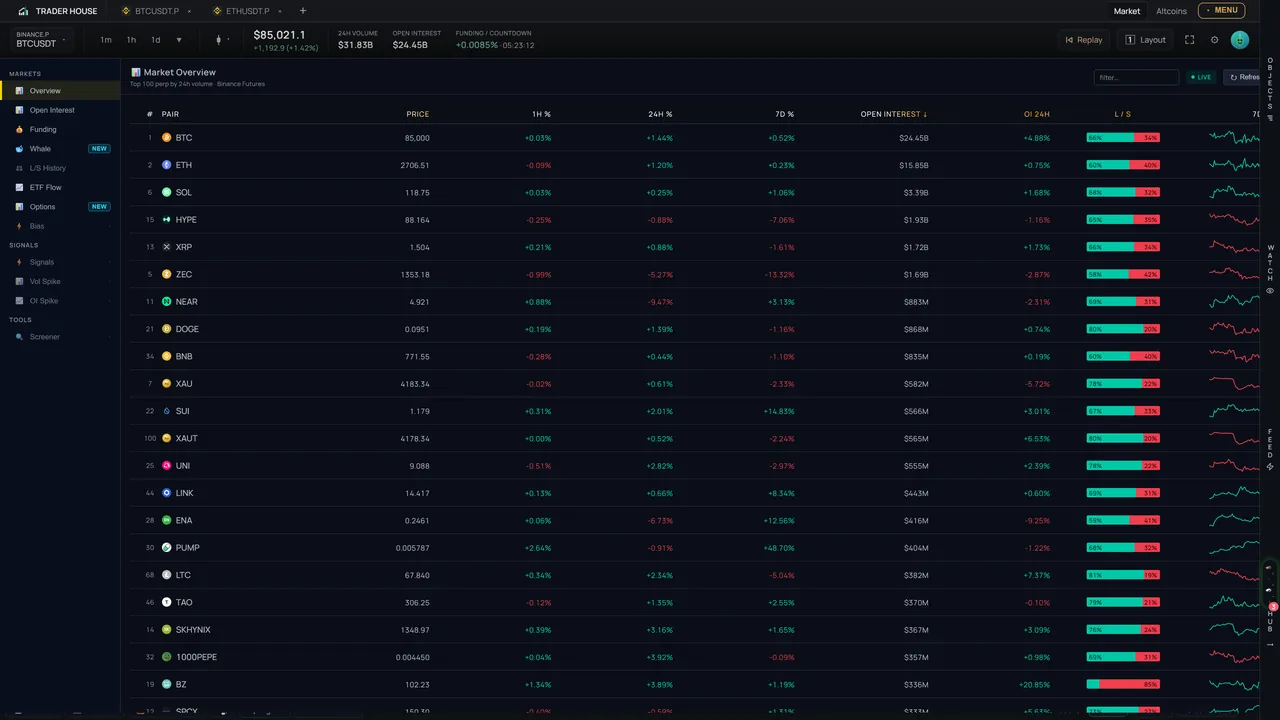The height and width of the screenshot is (720, 1280).
Task: Open the Watch side panel
Action: (1270, 270)
